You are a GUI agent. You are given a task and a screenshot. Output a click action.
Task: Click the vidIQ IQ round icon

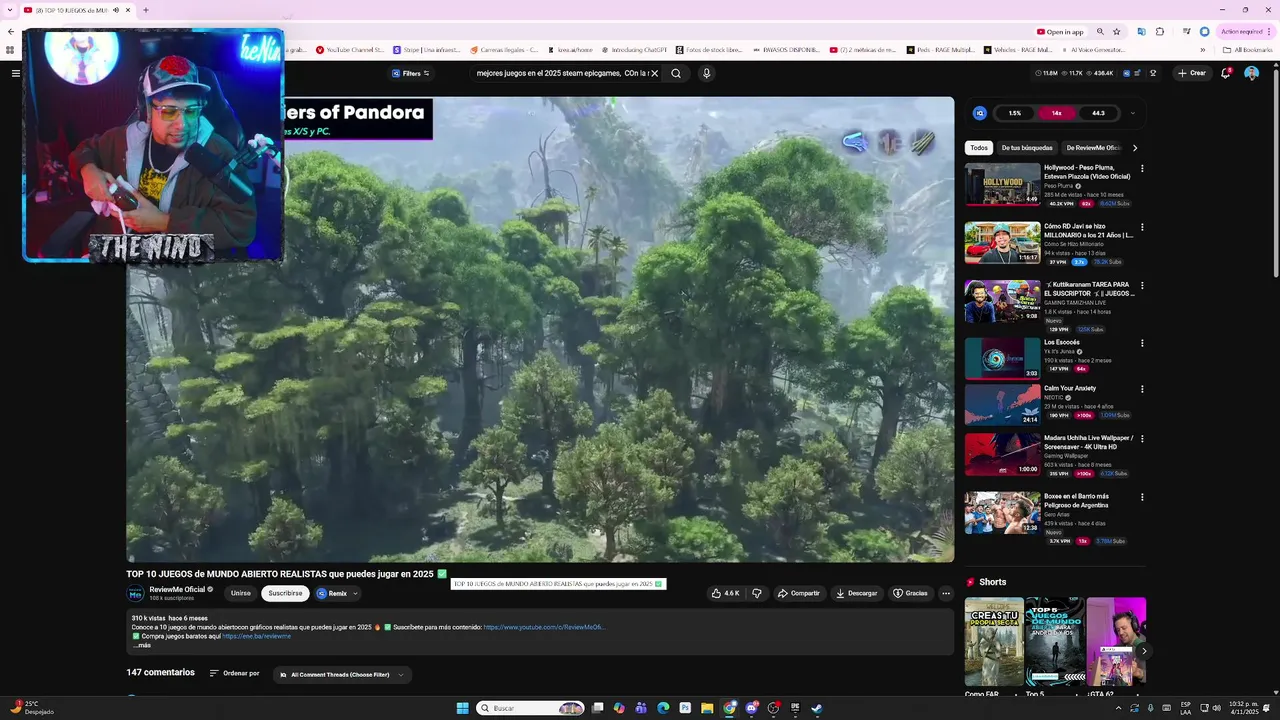pyautogui.click(x=979, y=113)
